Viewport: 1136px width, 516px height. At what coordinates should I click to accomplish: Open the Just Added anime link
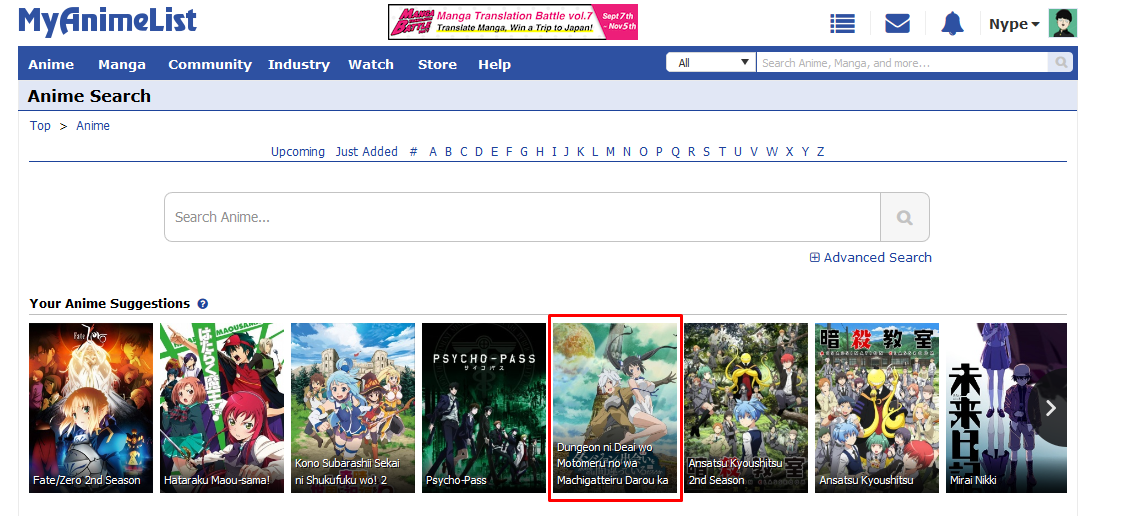(x=367, y=151)
